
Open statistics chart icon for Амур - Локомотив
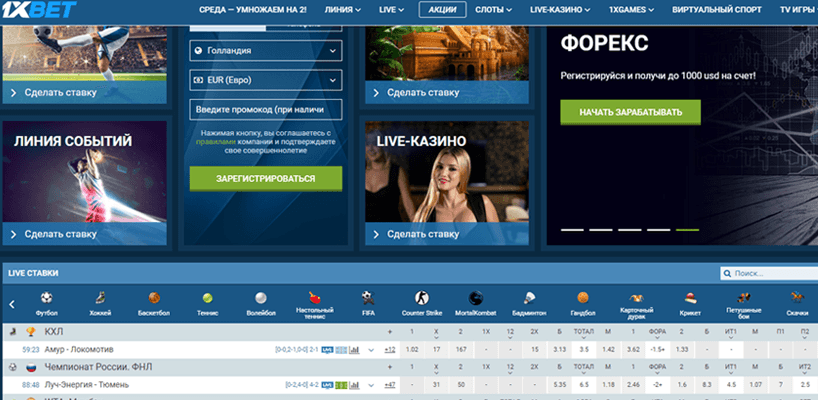click(x=354, y=350)
